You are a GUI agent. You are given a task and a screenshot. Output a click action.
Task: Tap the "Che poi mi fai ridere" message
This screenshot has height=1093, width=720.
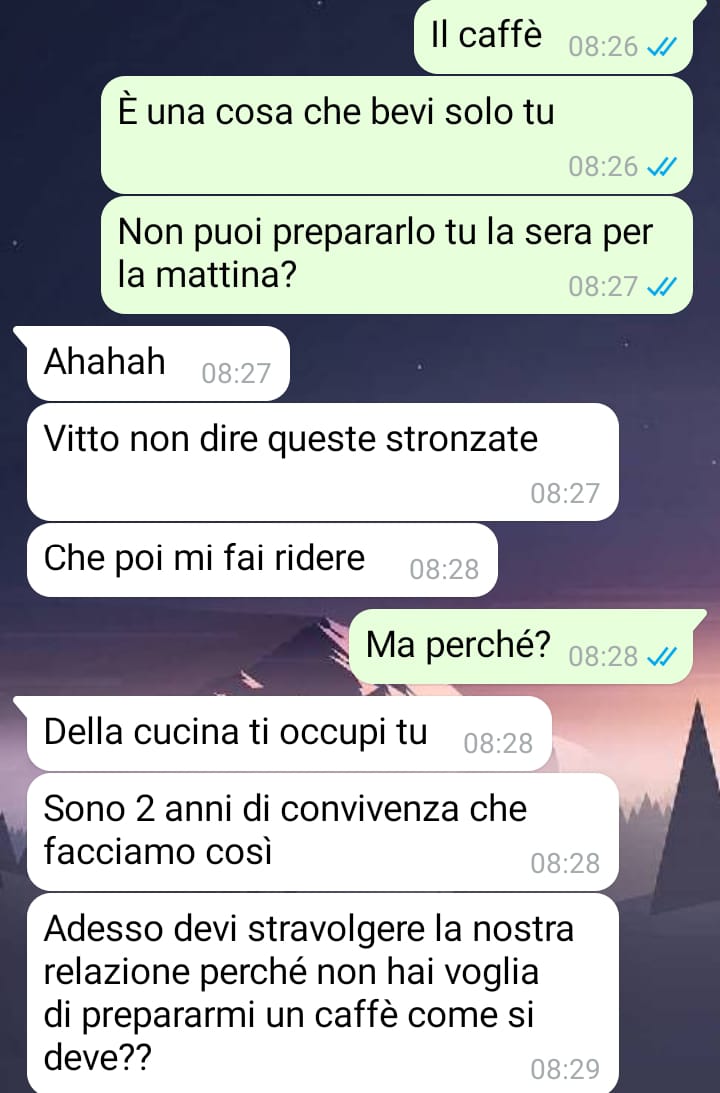point(262,560)
